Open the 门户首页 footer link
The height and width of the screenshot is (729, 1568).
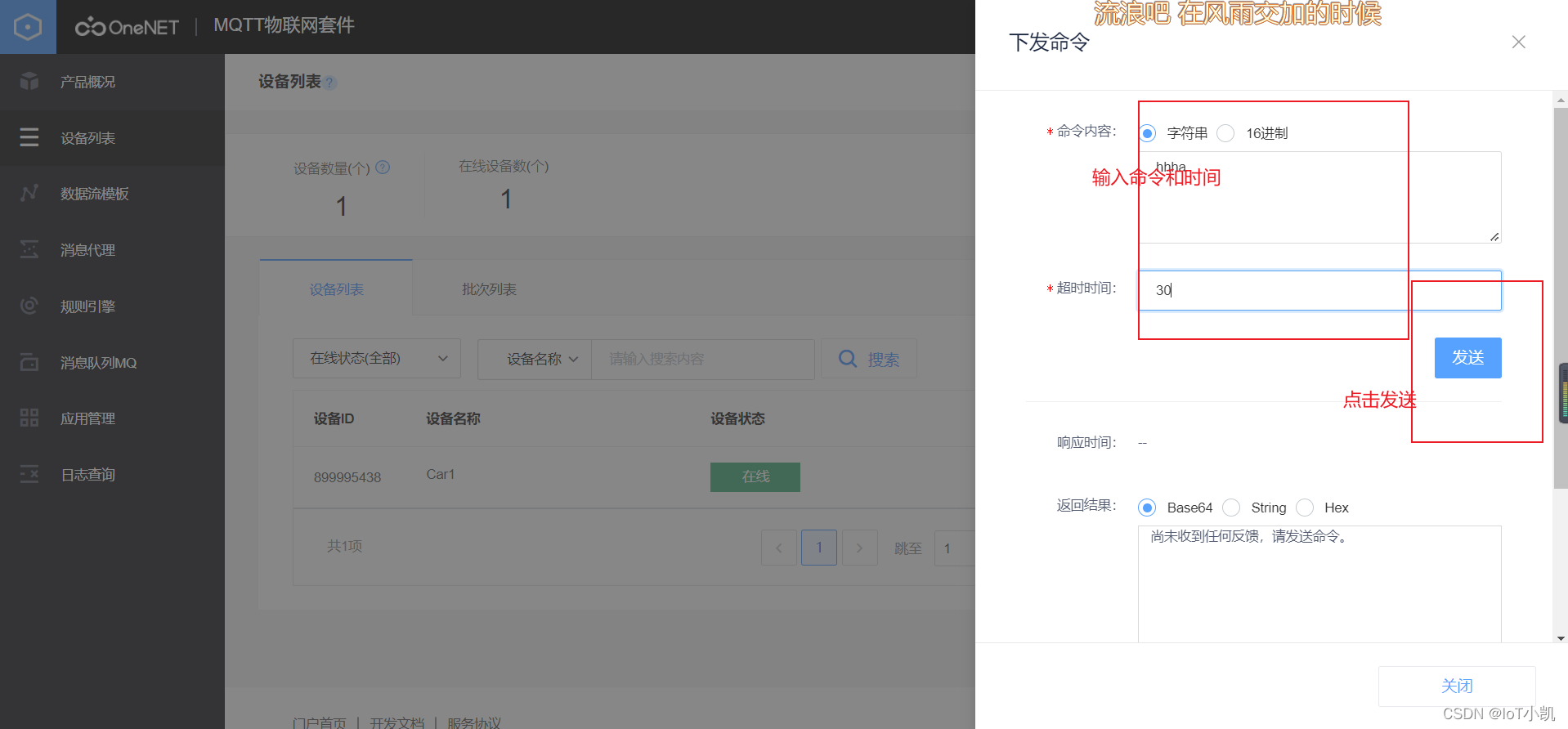coord(320,722)
